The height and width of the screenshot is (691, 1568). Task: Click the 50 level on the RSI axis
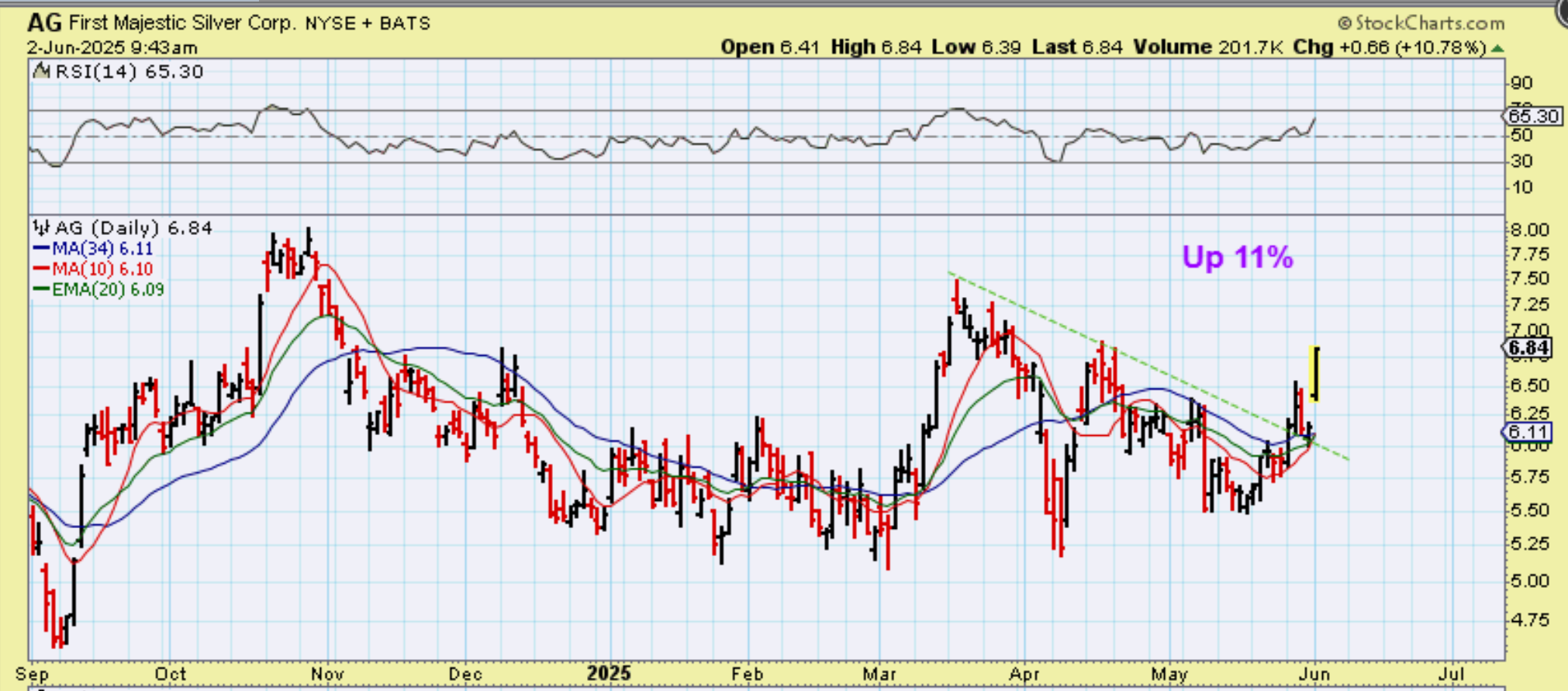[1521, 135]
